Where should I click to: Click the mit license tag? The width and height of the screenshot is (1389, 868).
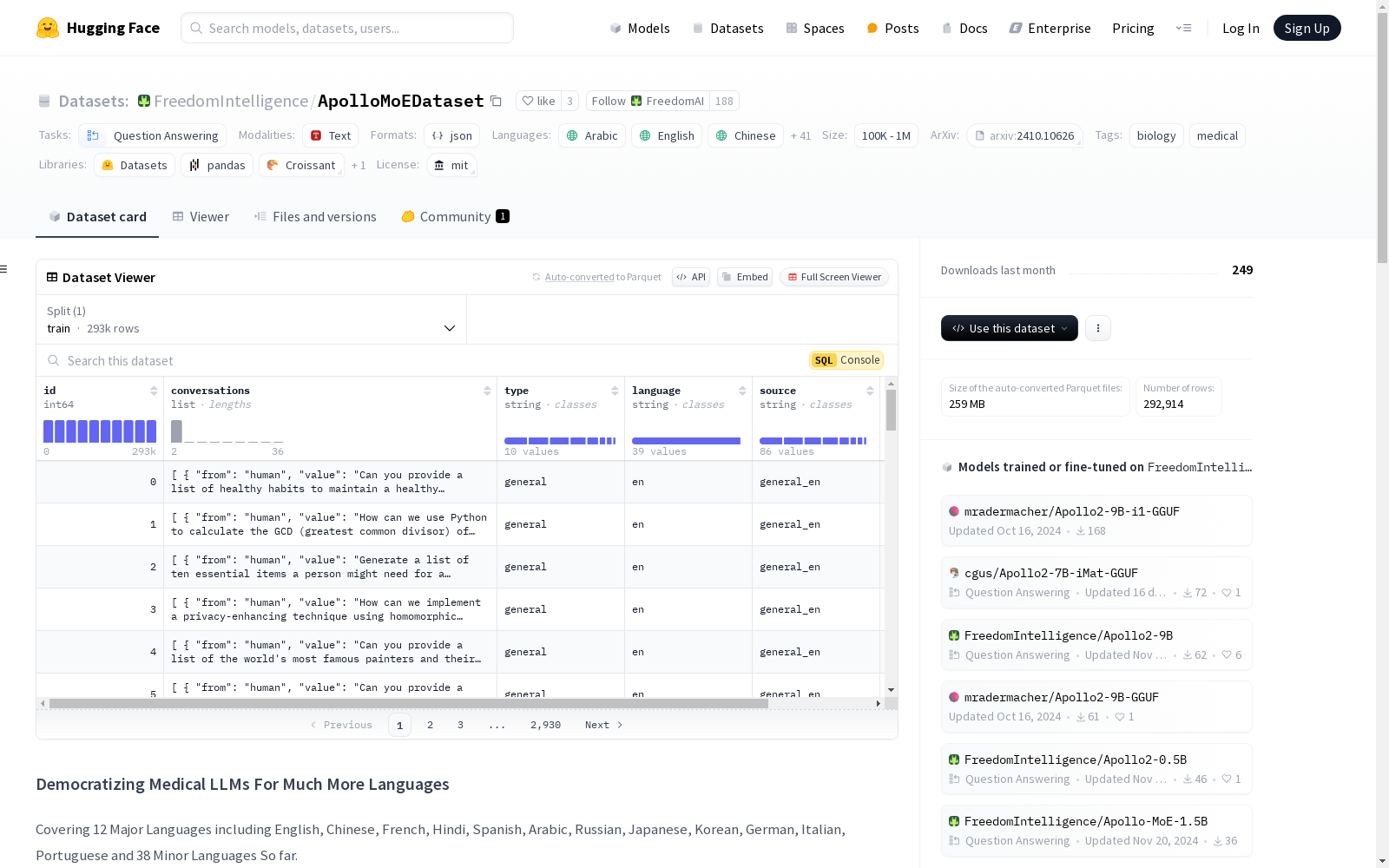[x=452, y=165]
